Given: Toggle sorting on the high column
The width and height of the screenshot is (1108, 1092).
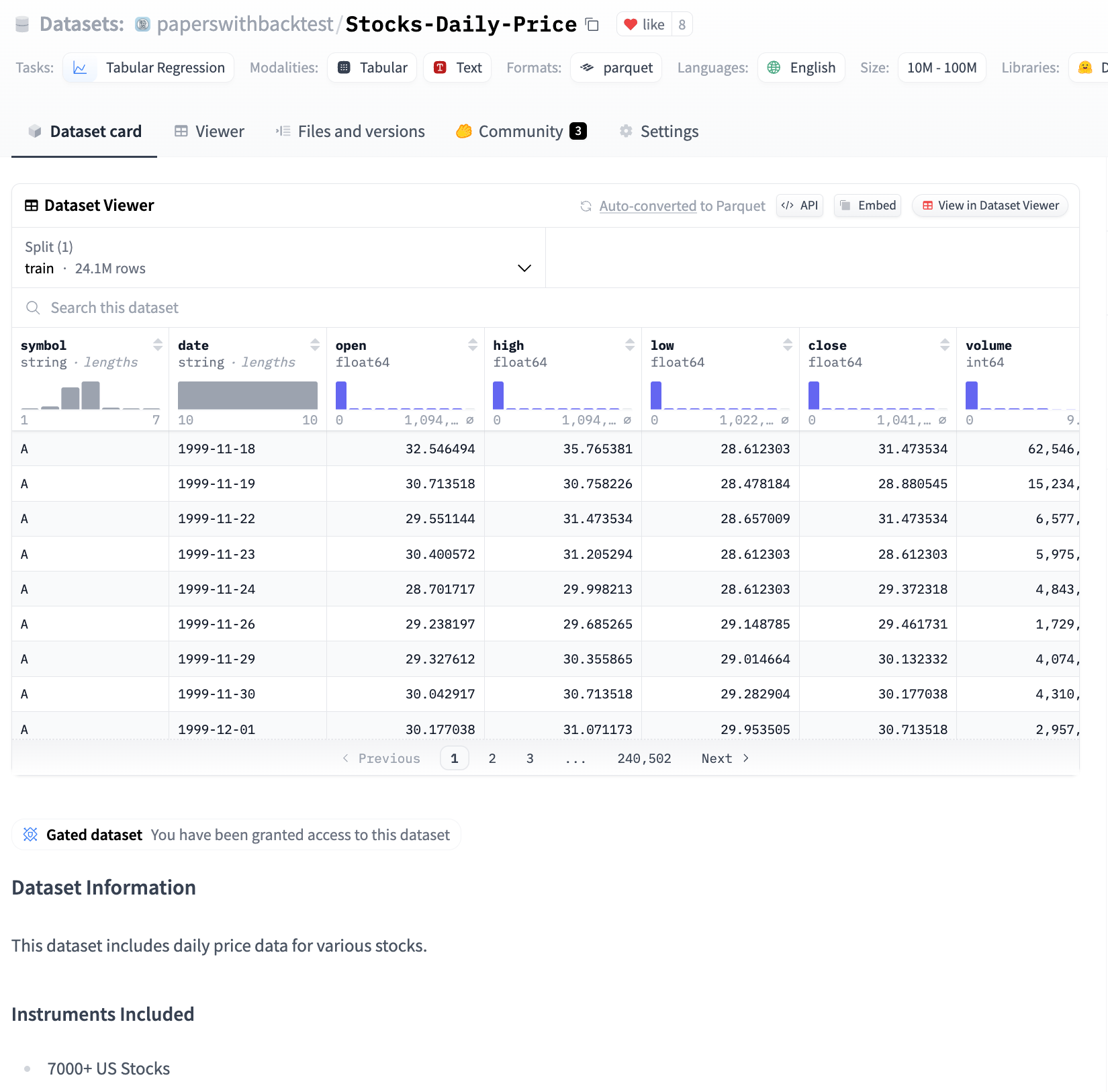Looking at the screenshot, I should click(630, 345).
